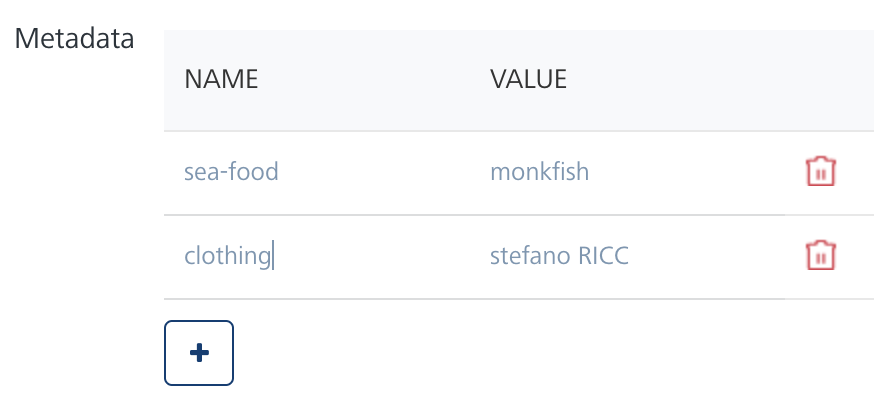881x410 pixels.
Task: Click the NAME column header
Action: 221,80
